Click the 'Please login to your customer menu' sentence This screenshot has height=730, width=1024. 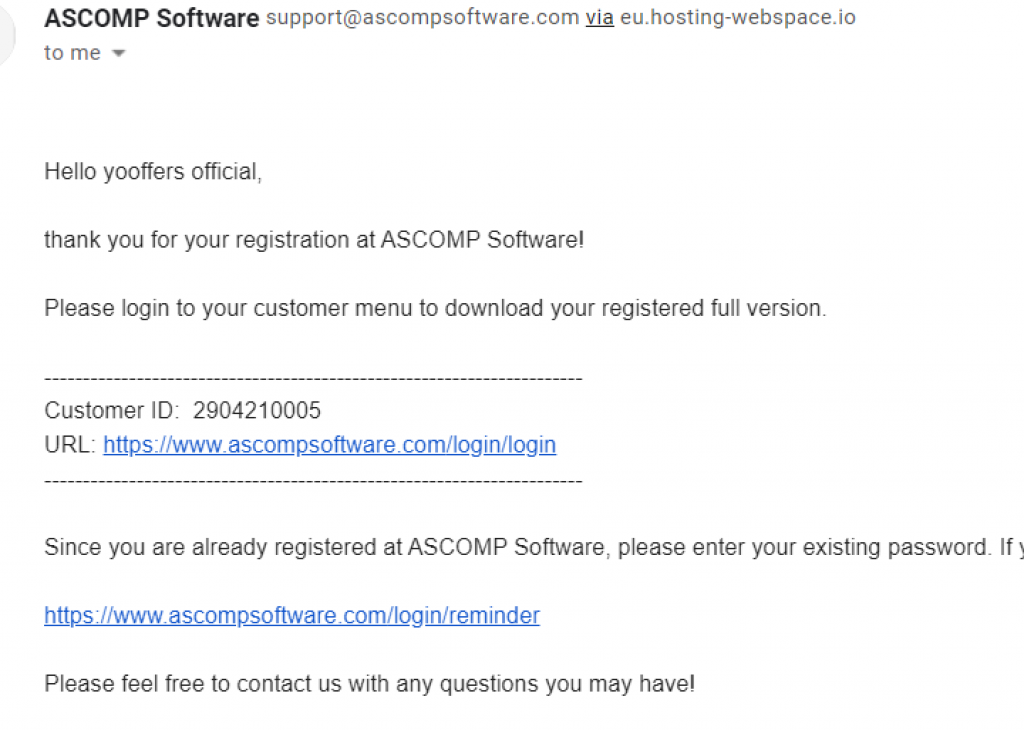[x=435, y=308]
